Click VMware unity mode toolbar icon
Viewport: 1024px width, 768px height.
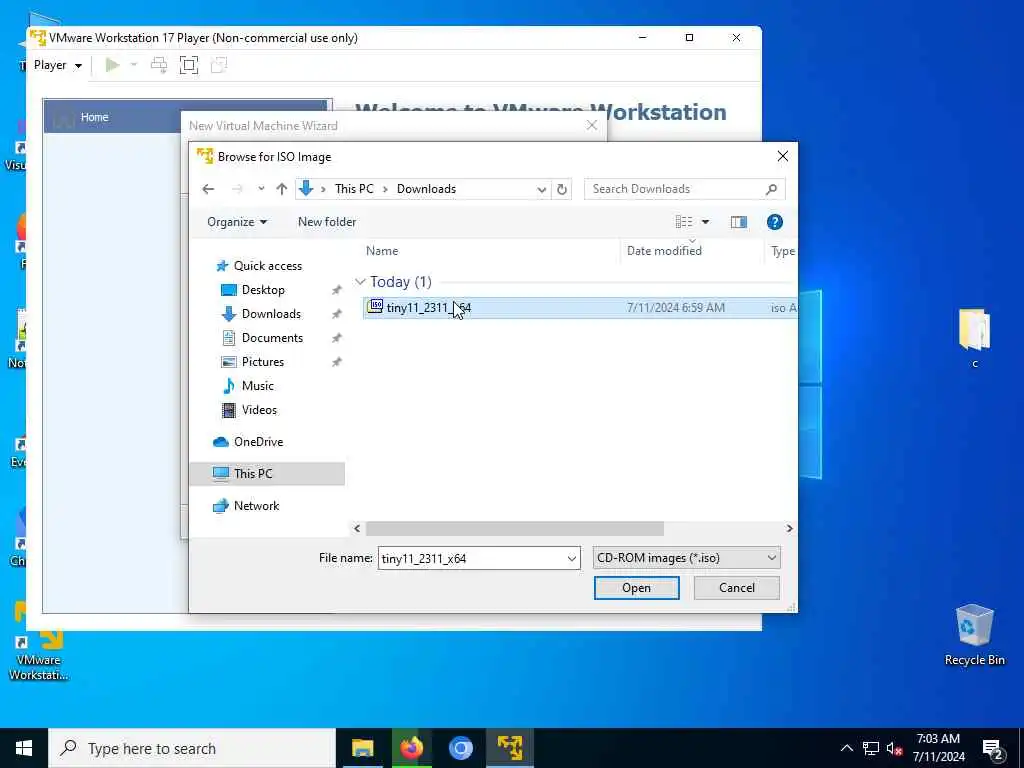[219, 65]
